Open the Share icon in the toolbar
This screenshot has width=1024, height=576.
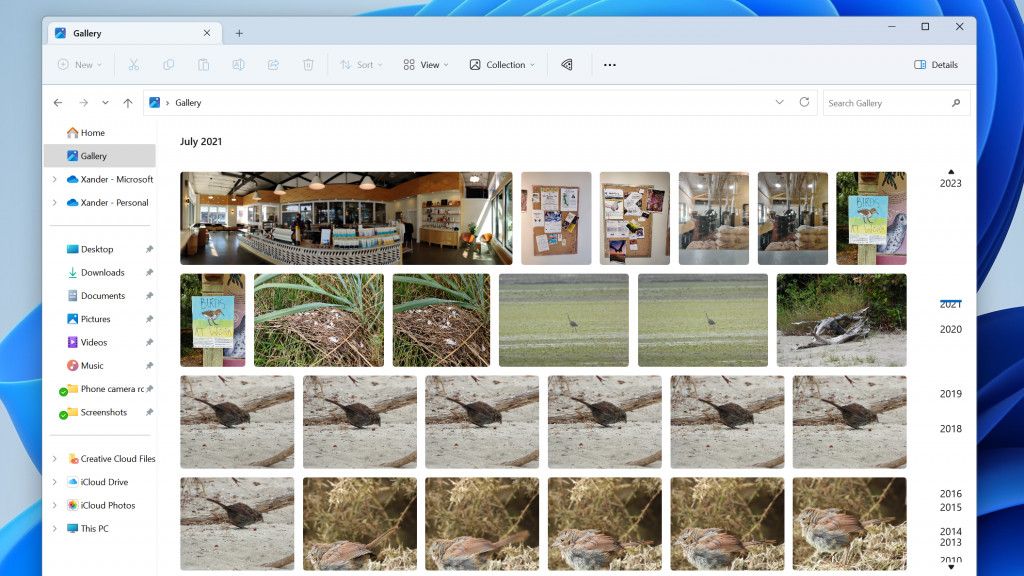(x=273, y=64)
